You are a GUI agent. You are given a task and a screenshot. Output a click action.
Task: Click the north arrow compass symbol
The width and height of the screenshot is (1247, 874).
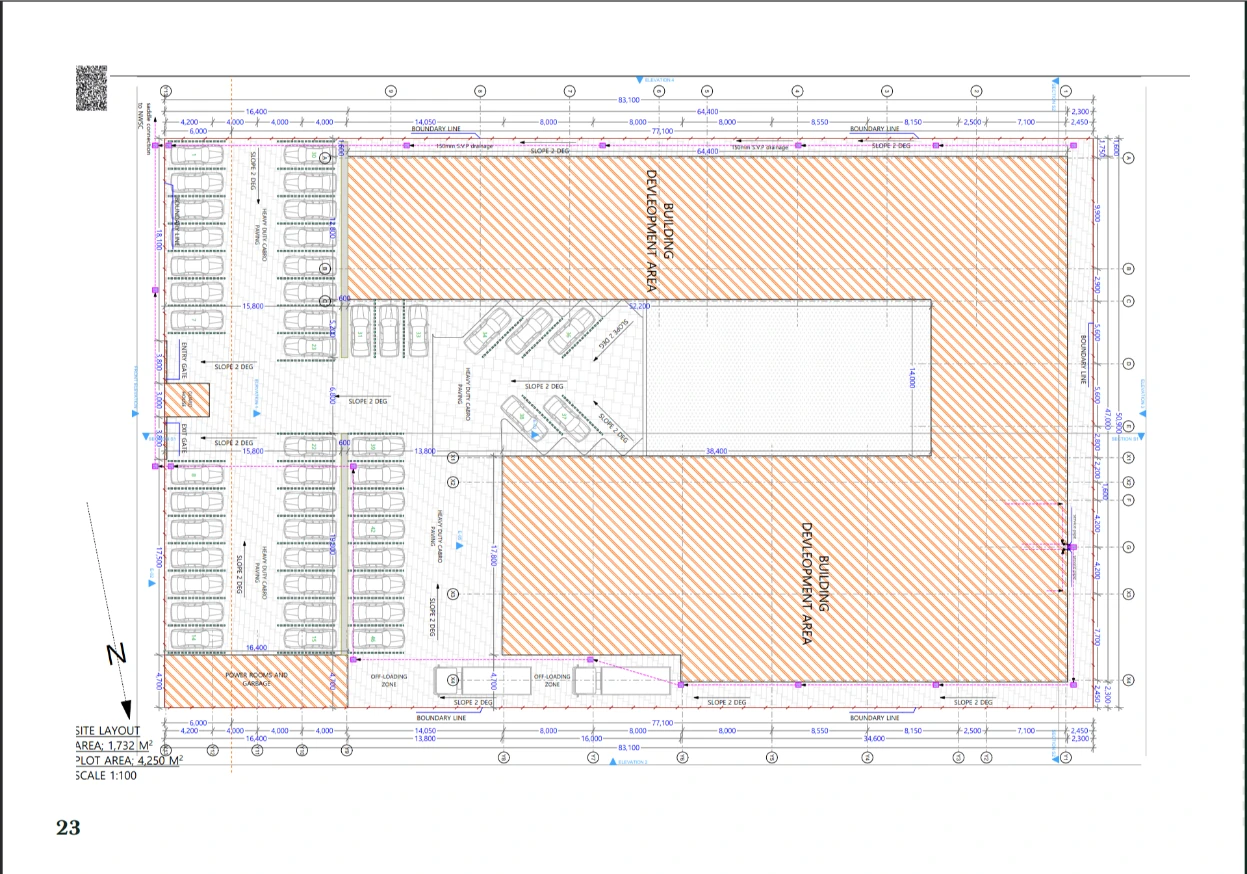(116, 653)
